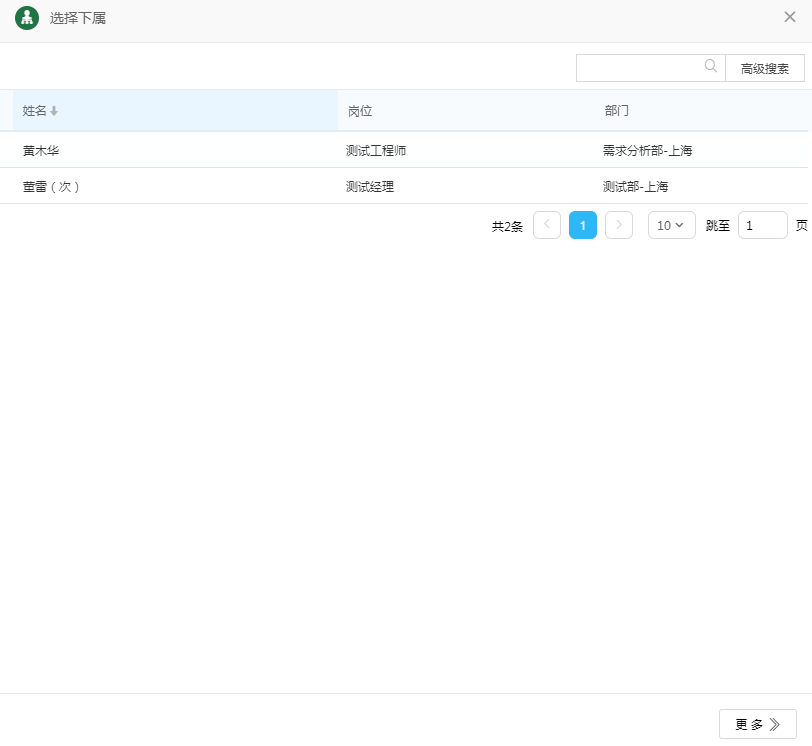Open the 10 per page size dropdown
Image resolution: width=812 pixels, height=746 pixels.
(x=671, y=225)
